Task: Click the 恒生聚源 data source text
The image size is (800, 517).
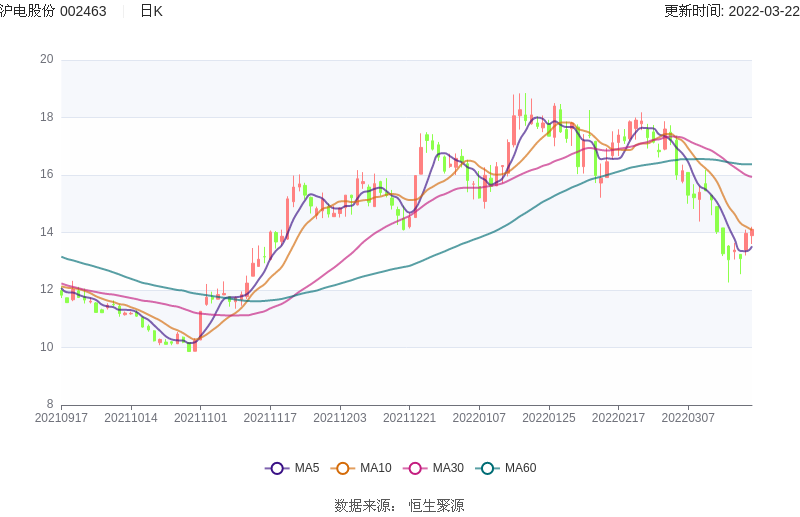Action: [x=436, y=506]
